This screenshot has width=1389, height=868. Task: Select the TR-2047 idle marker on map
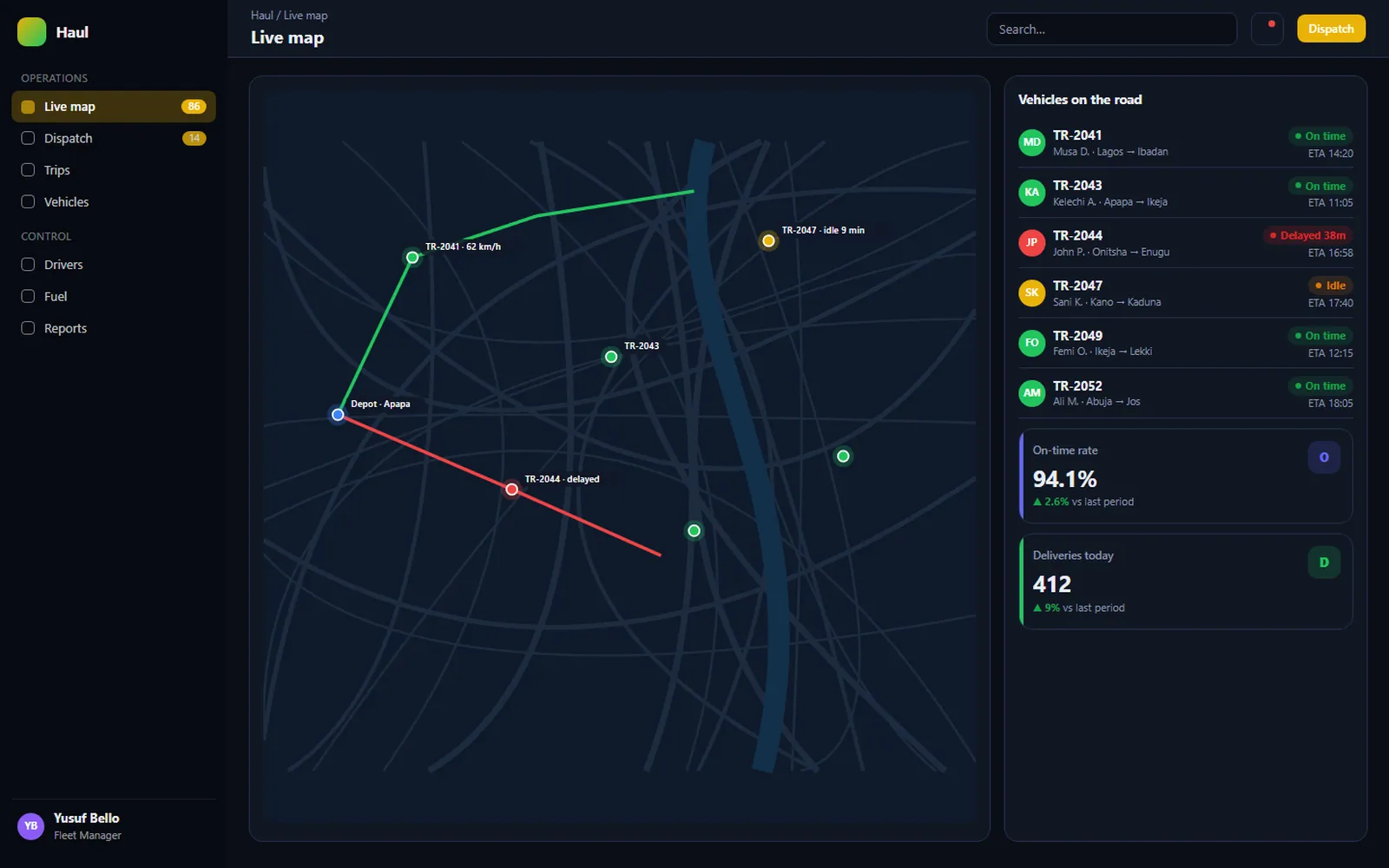pos(768,240)
